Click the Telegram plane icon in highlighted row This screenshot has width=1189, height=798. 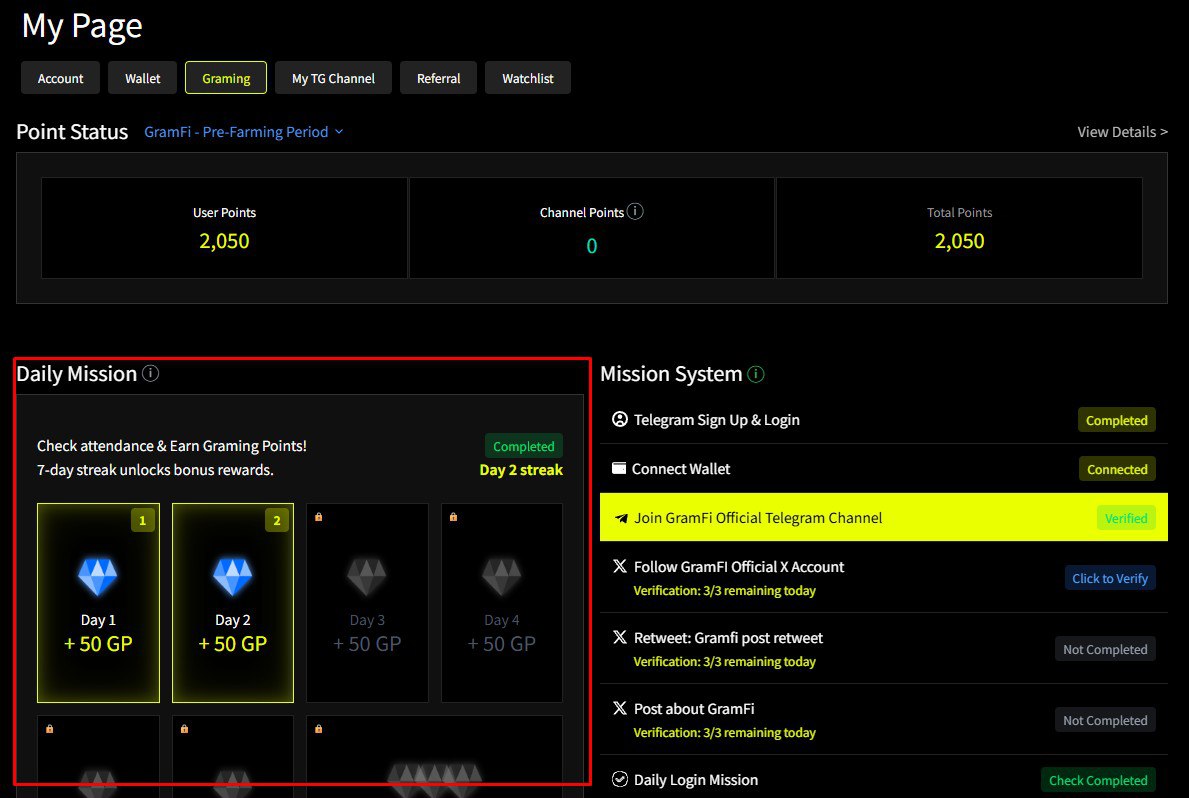click(621, 518)
